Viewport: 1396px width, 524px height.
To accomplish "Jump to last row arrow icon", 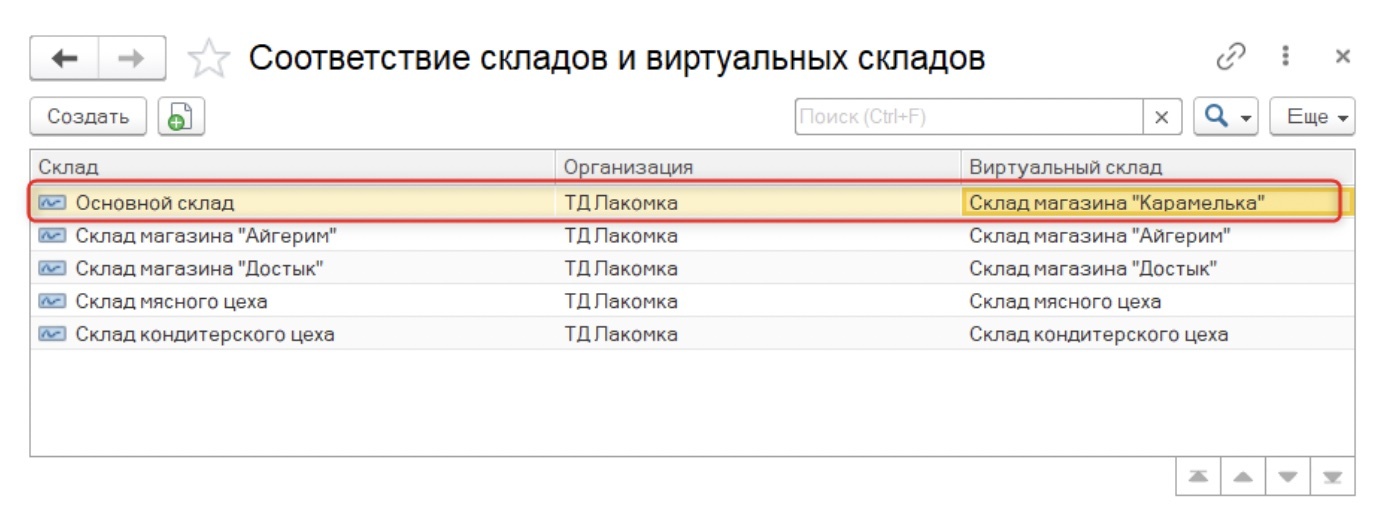I will click(x=1333, y=477).
